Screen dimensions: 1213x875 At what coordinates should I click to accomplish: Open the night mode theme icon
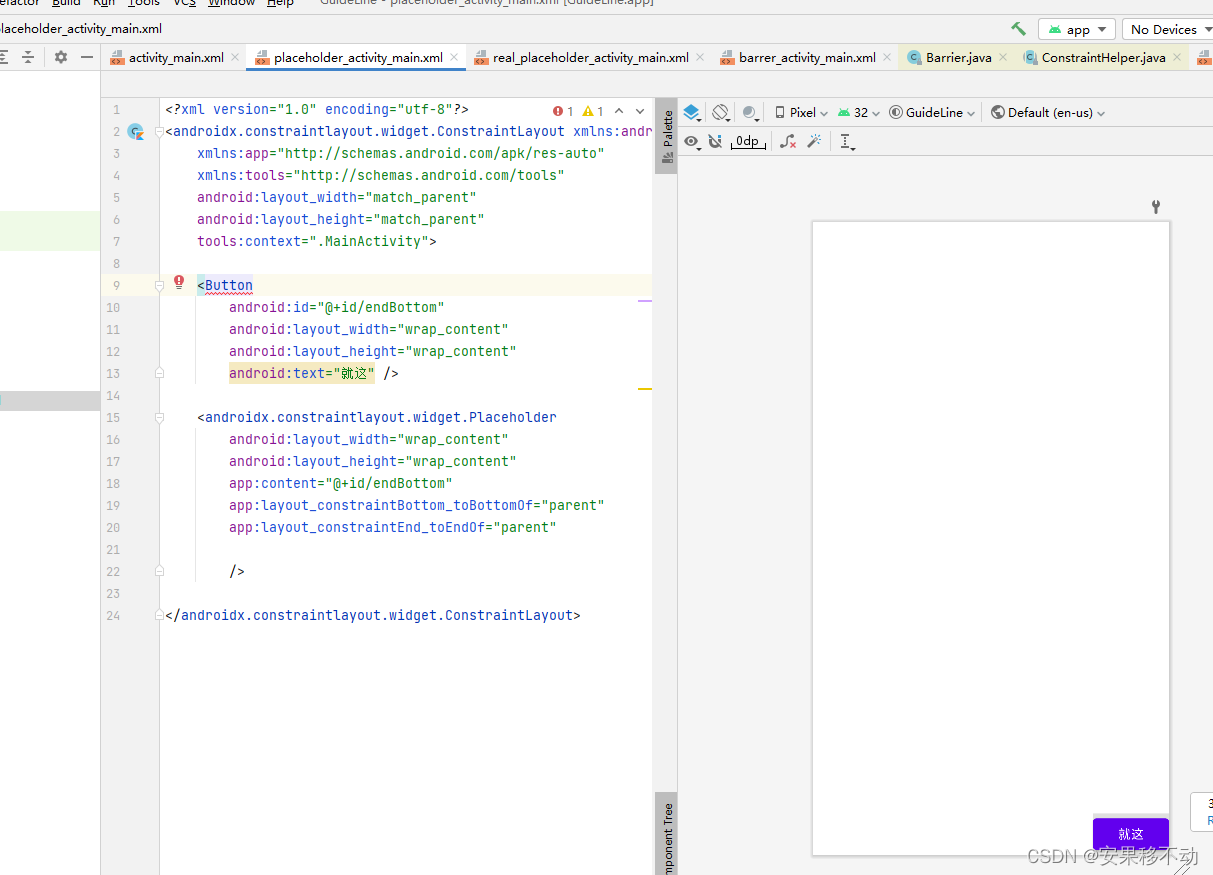click(750, 112)
